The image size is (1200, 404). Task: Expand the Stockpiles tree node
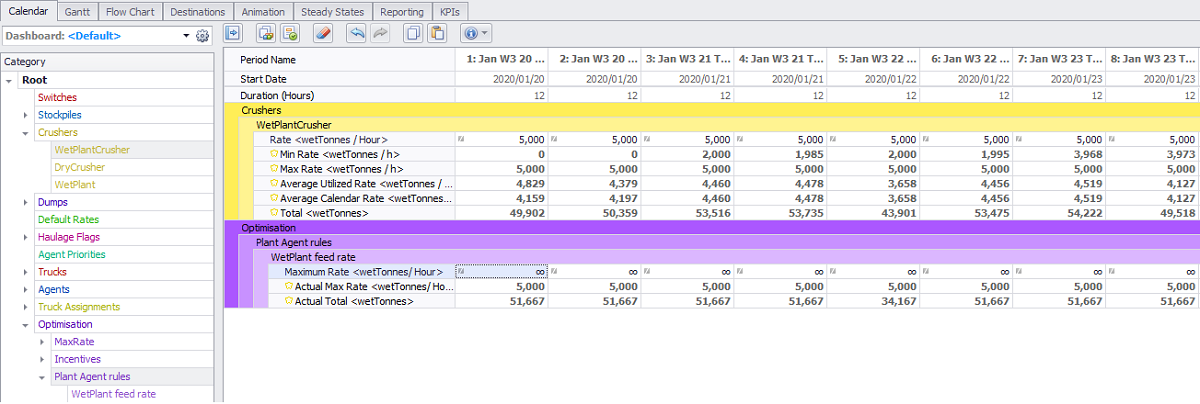pos(26,115)
